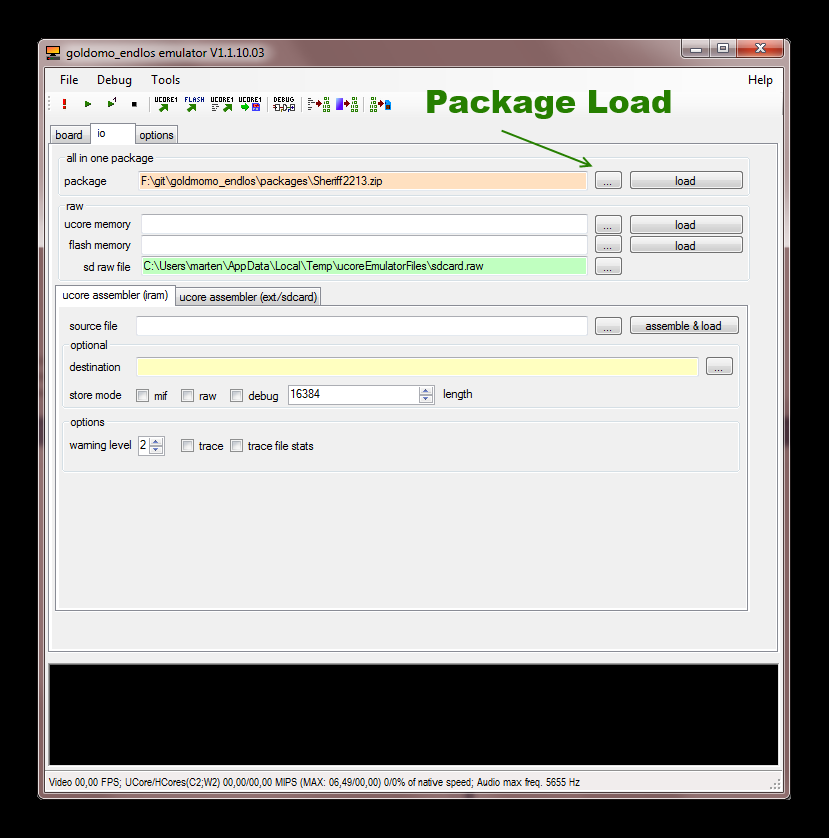Click the warning level value field
This screenshot has height=838, width=829.
pyautogui.click(x=143, y=446)
